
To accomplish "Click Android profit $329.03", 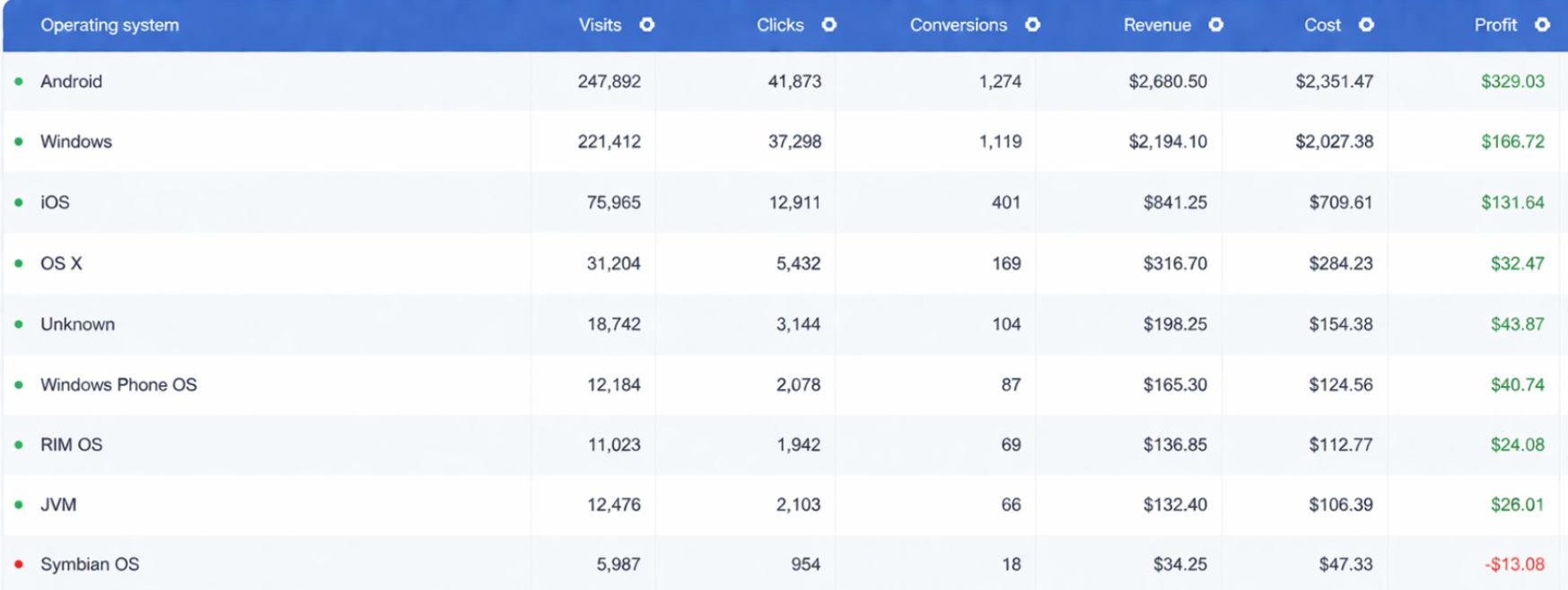I will (x=1512, y=82).
